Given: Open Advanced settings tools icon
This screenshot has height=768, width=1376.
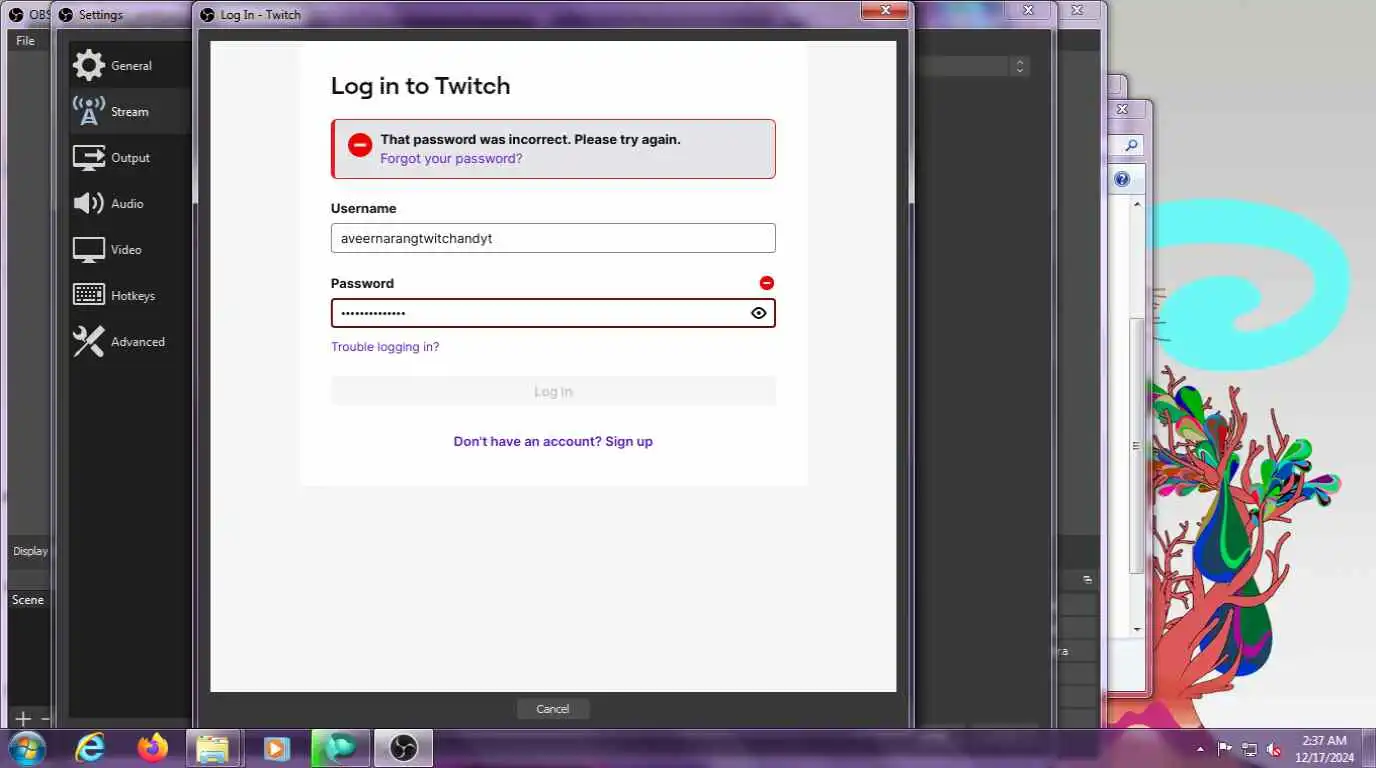Looking at the screenshot, I should click(88, 341).
